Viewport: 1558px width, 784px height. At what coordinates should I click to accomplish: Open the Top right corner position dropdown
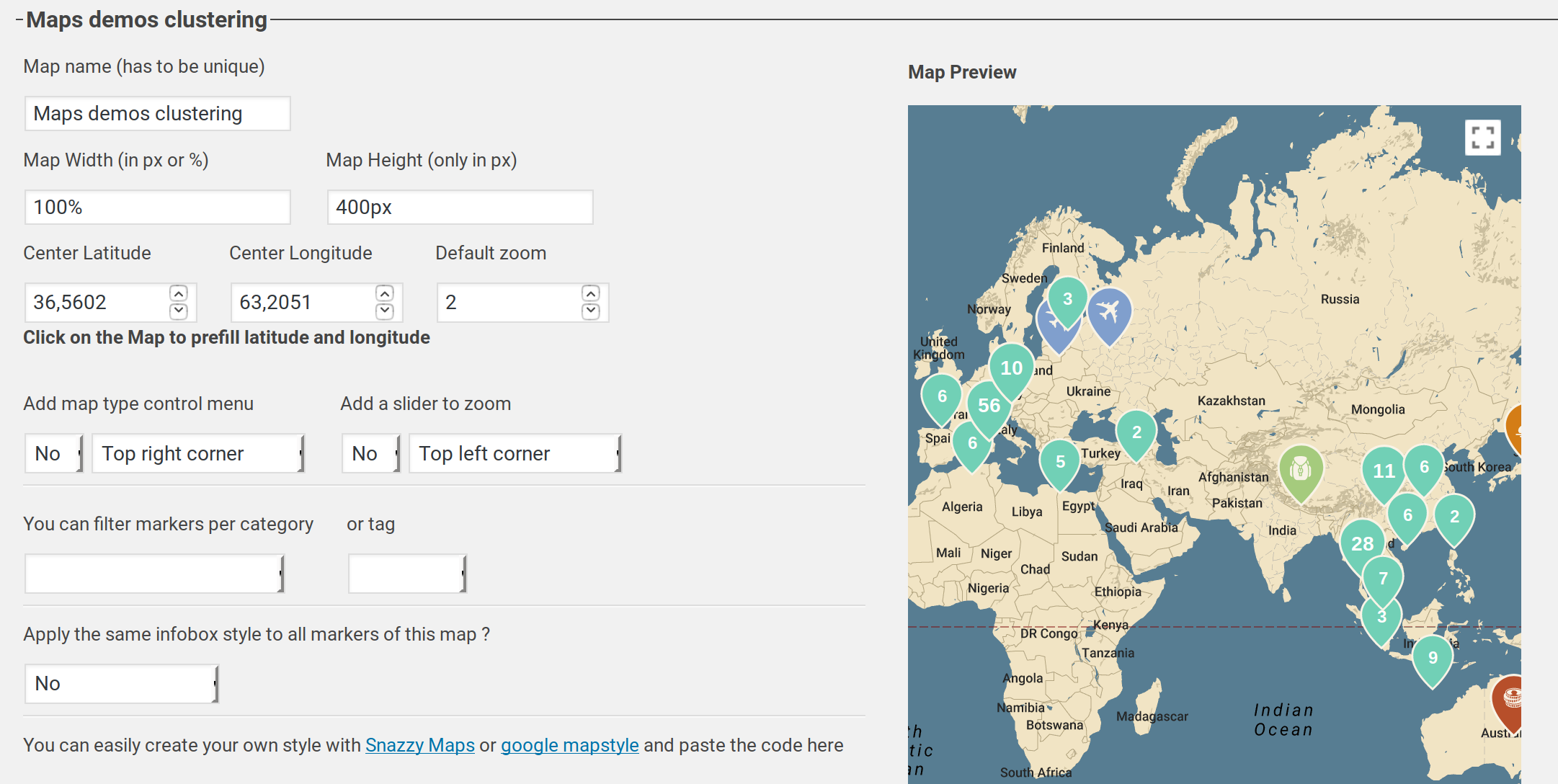[198, 453]
